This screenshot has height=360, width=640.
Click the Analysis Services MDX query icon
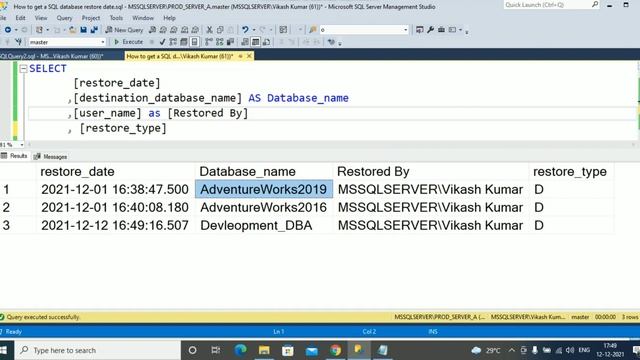click(163, 30)
